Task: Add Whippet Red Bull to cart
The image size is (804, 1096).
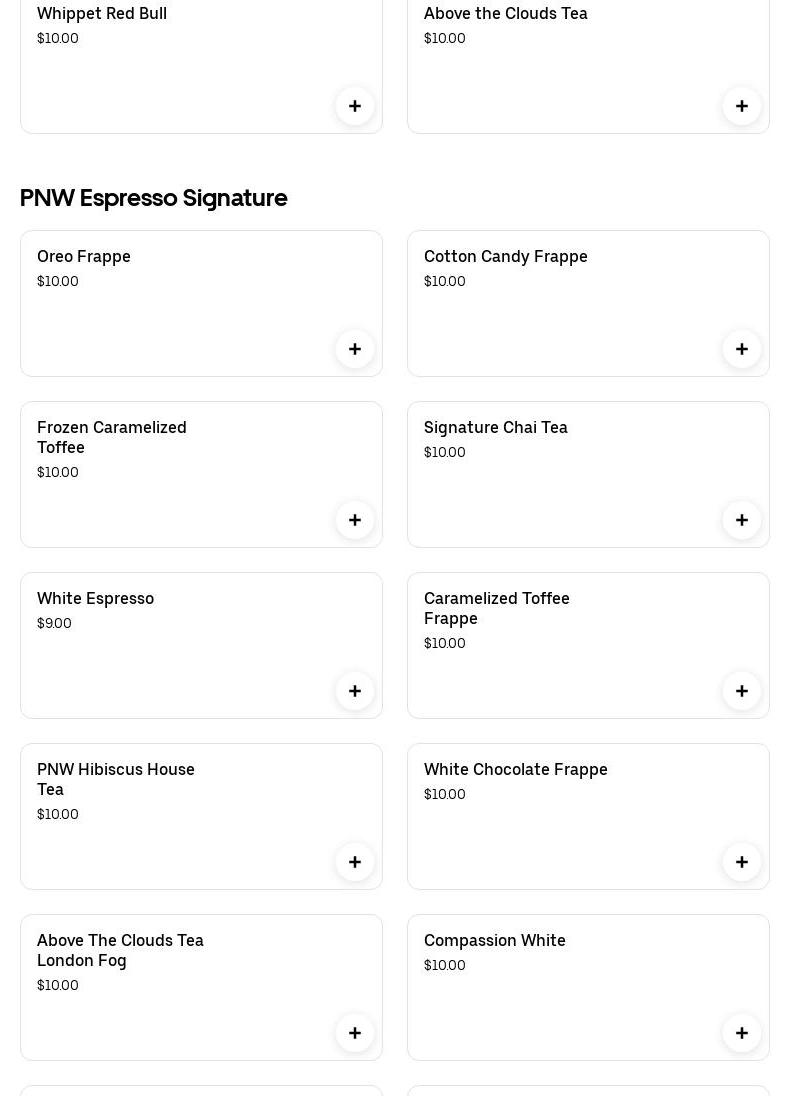Action: click(x=355, y=106)
